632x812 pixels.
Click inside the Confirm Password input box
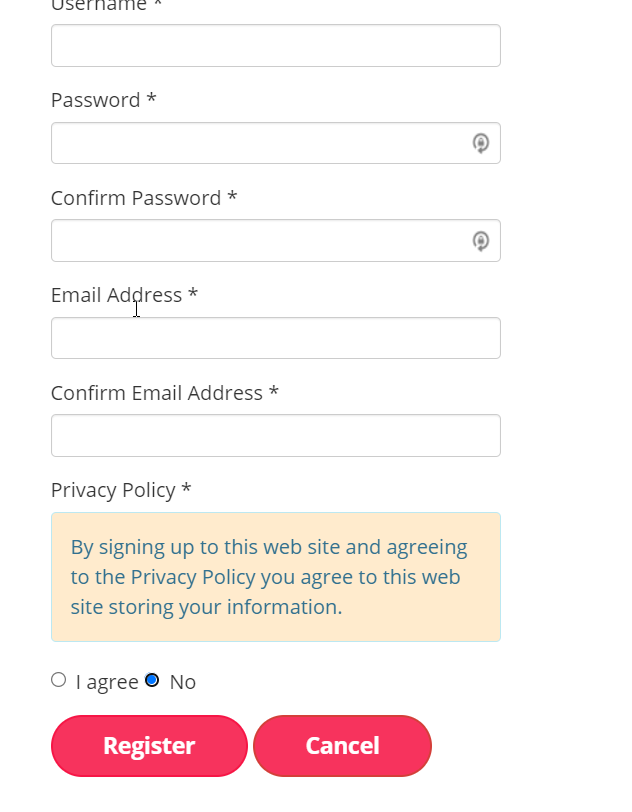(x=260, y=241)
